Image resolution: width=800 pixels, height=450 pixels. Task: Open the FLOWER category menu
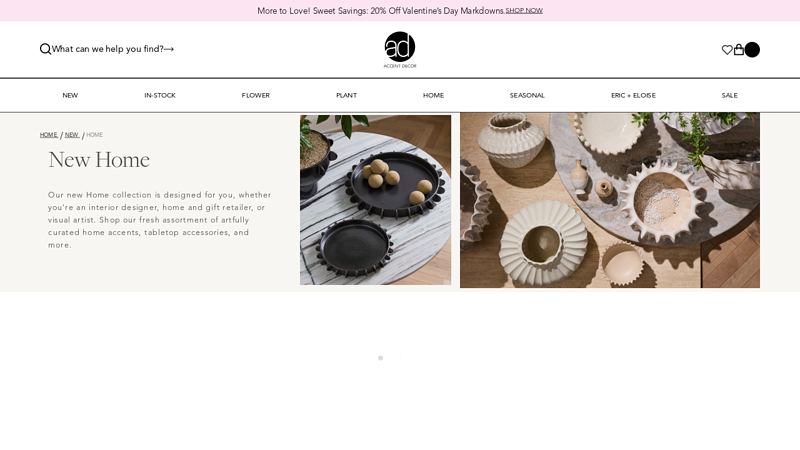(x=256, y=95)
